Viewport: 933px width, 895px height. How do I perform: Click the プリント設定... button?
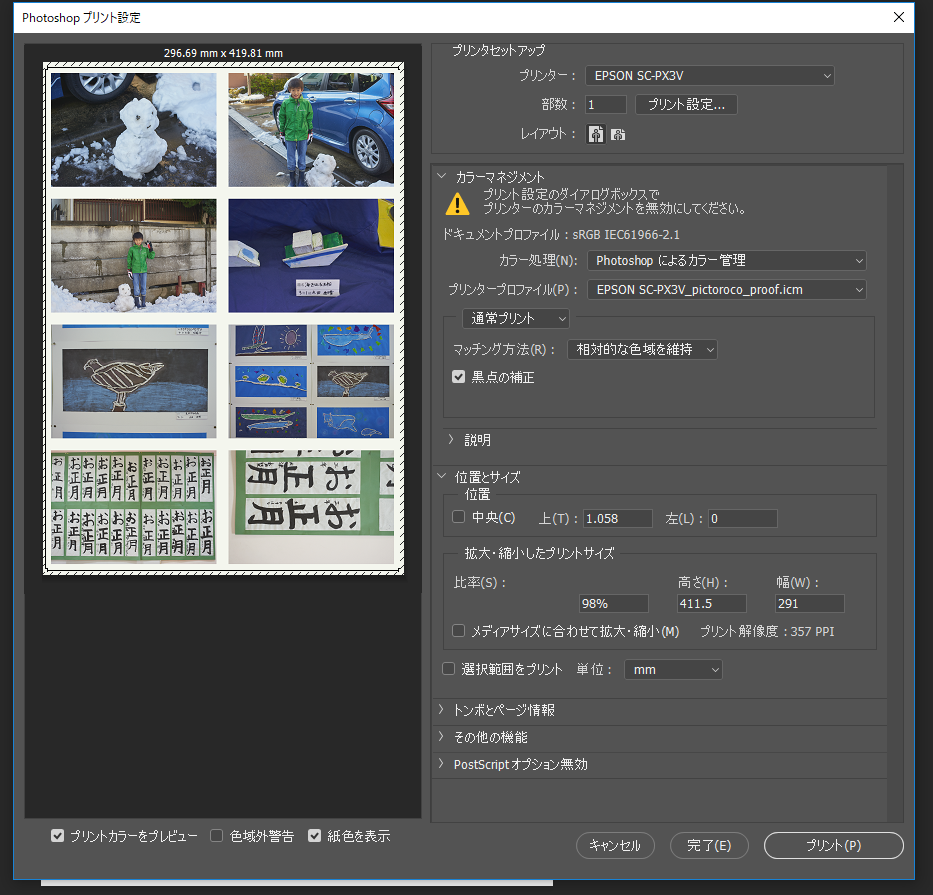pos(686,104)
